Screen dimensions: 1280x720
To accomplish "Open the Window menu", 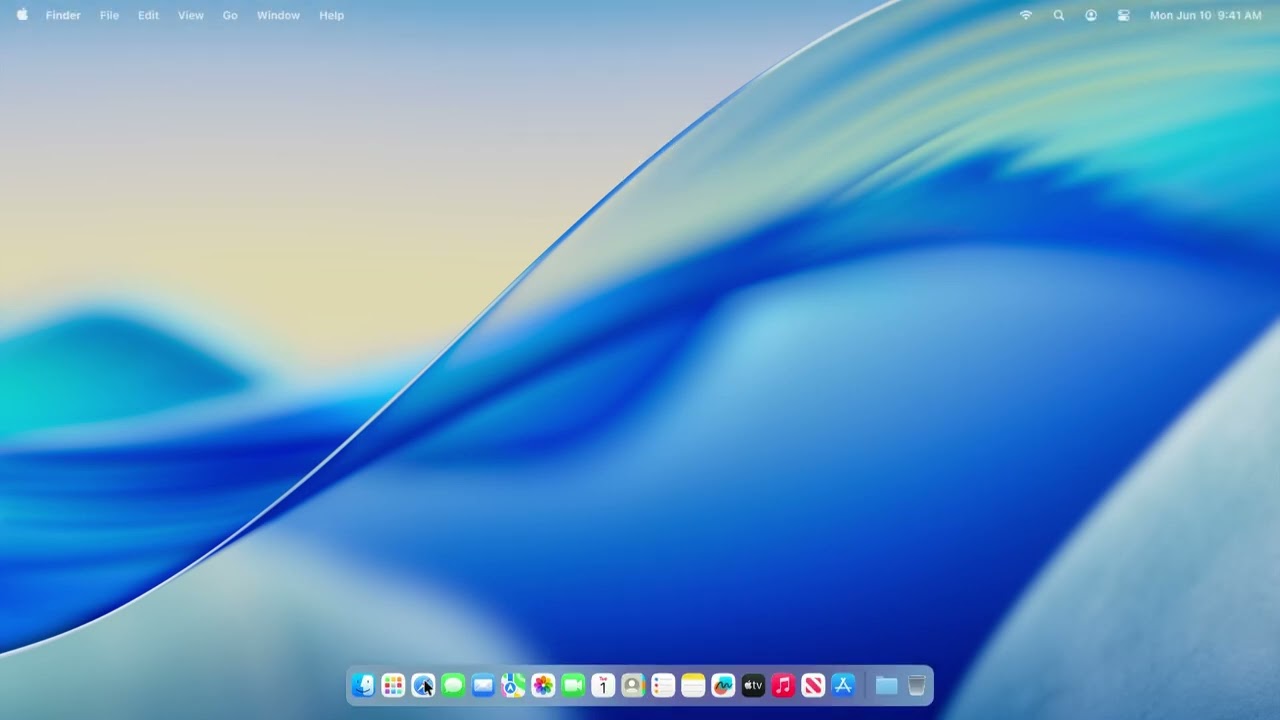I will coord(278,15).
